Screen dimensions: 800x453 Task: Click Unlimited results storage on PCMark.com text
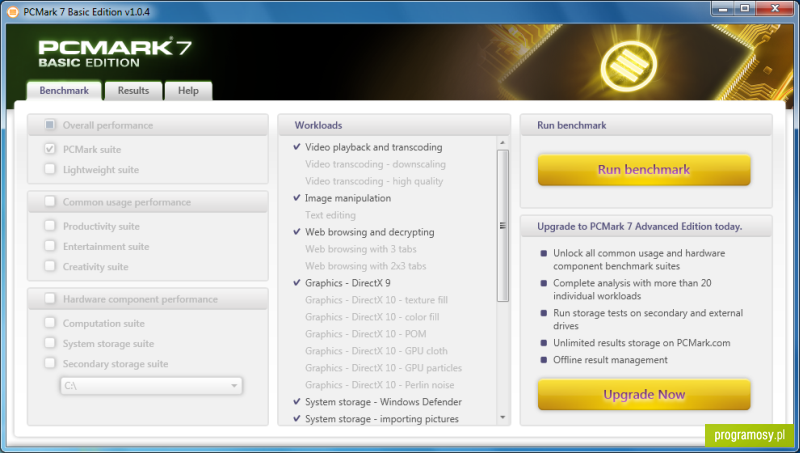coord(641,343)
